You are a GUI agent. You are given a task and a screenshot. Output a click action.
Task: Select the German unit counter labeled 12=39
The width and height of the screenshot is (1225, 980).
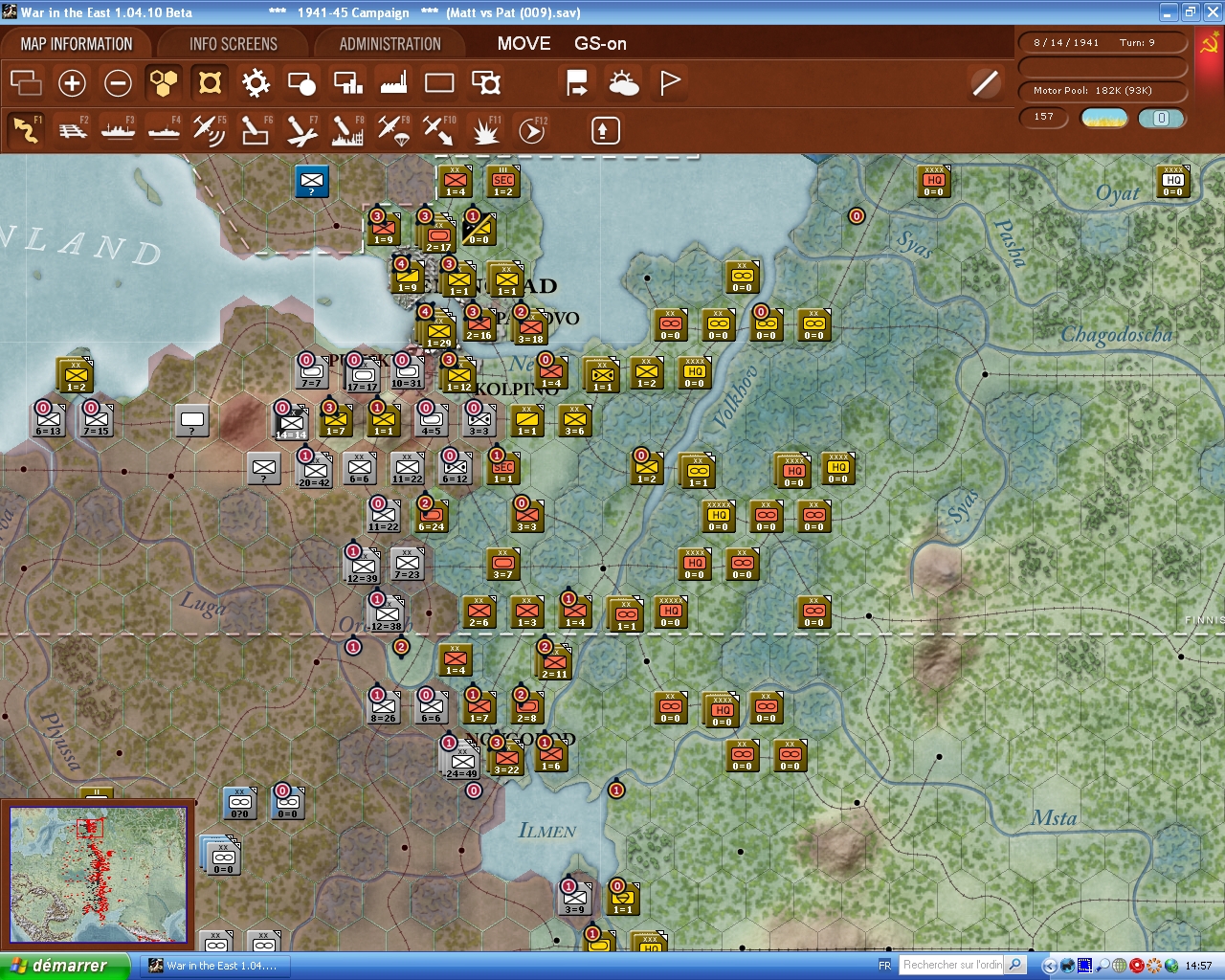click(x=363, y=566)
